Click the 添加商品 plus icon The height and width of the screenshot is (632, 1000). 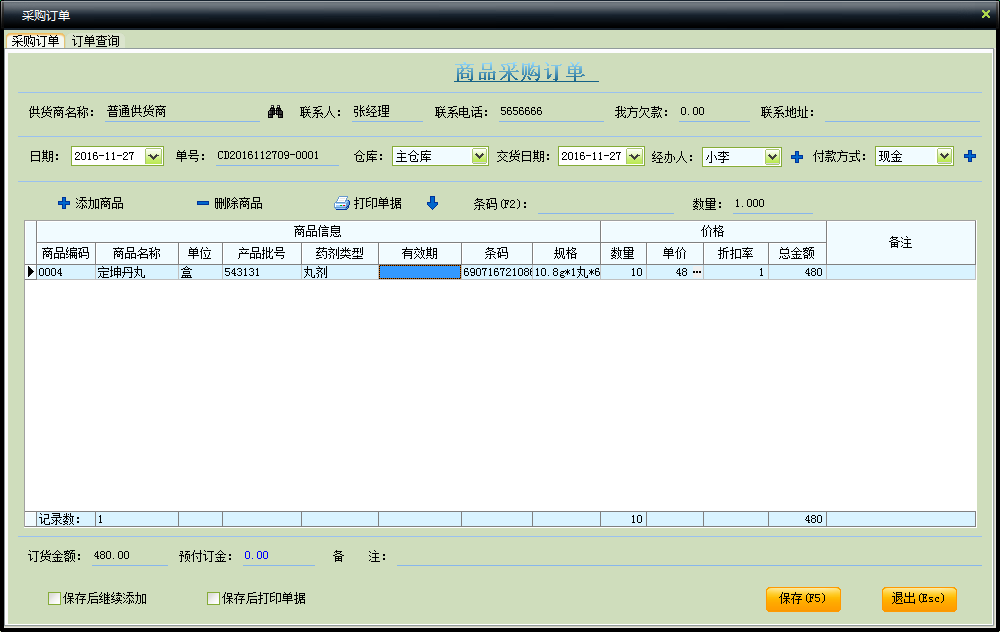(x=64, y=203)
